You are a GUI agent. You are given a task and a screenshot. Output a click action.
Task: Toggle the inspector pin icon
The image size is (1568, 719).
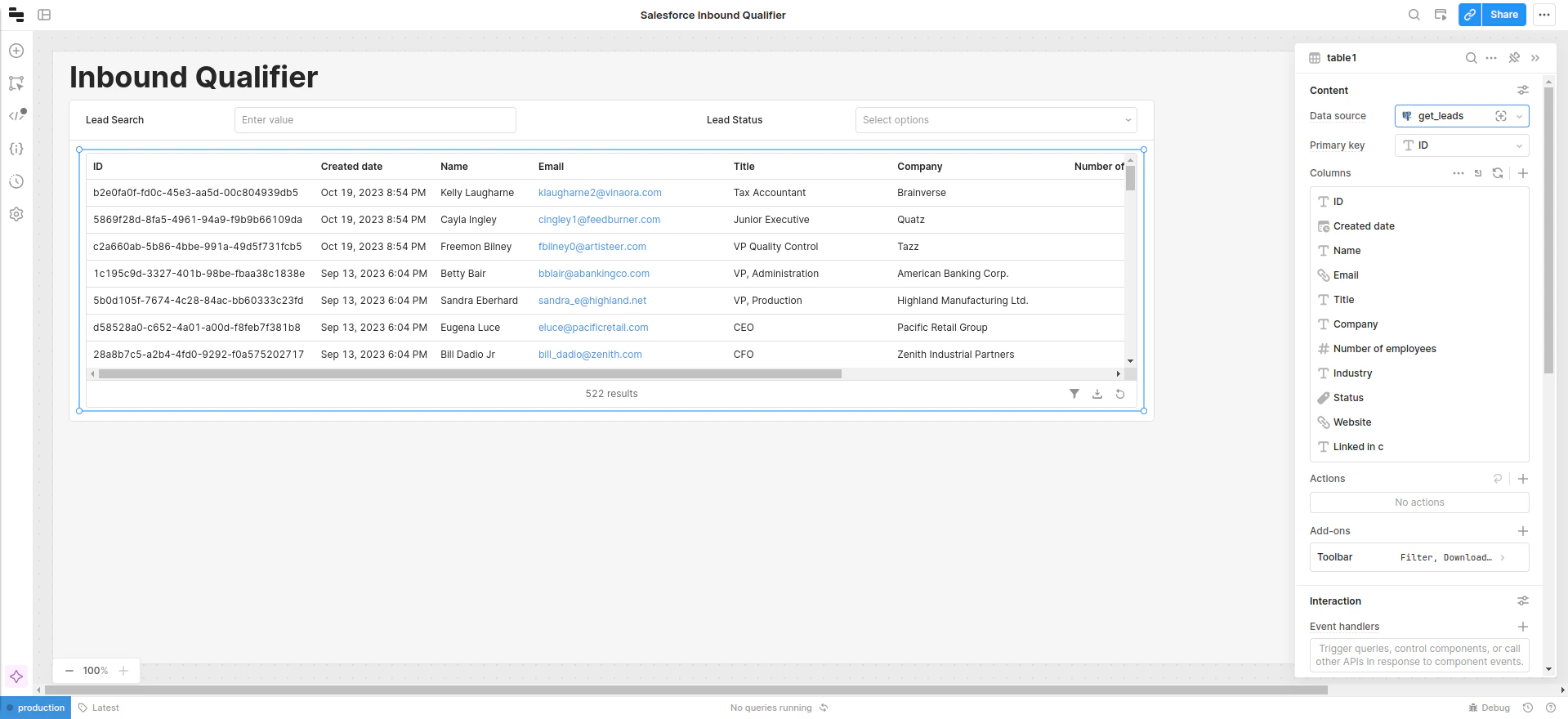point(1514,58)
